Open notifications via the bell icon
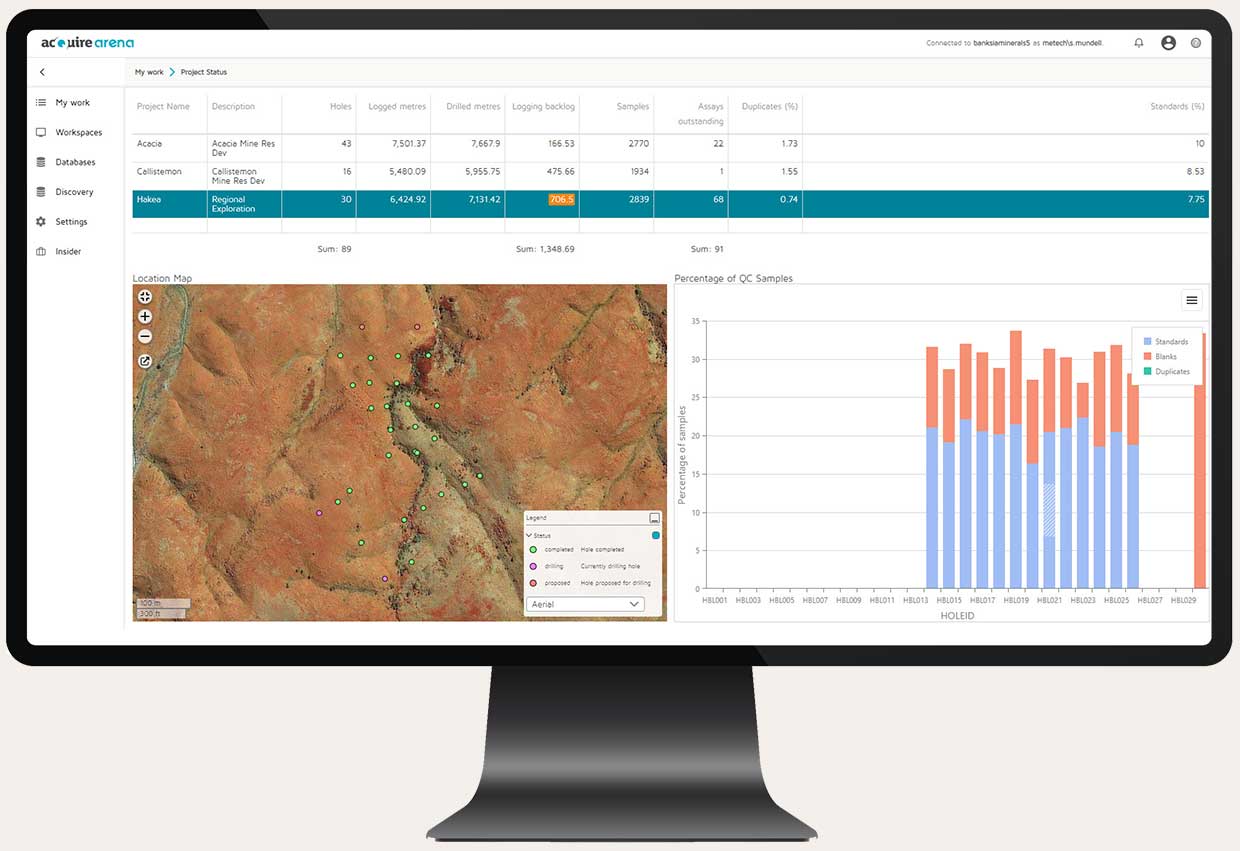1240x851 pixels. pos(1138,43)
